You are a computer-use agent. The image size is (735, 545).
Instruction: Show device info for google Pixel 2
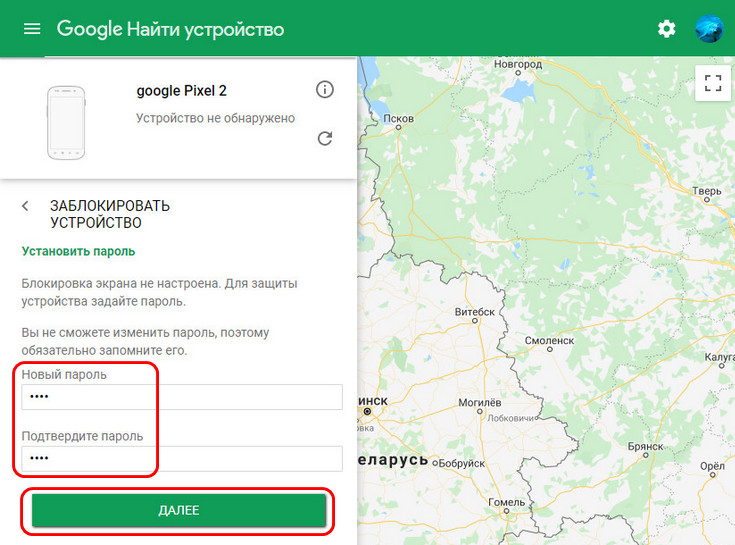click(325, 89)
